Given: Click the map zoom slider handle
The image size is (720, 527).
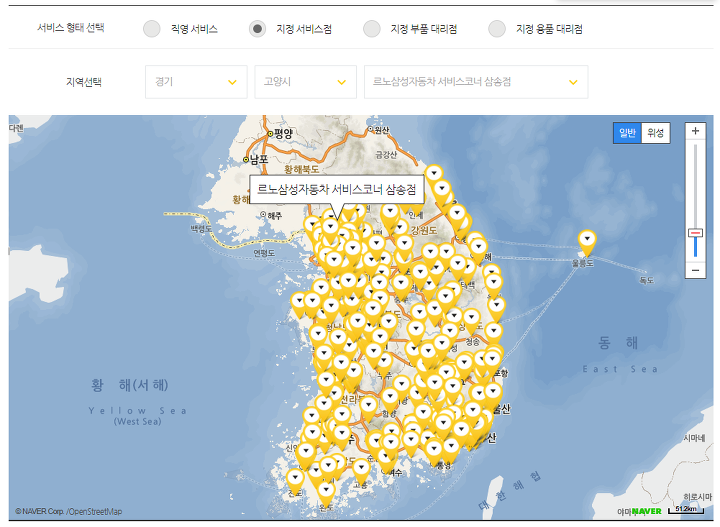Looking at the screenshot, I should 695,233.
